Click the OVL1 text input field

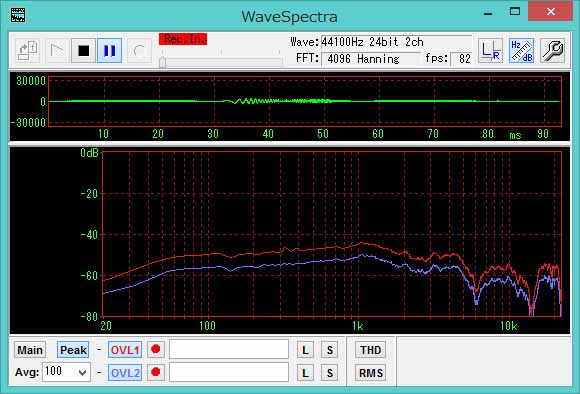229,349
